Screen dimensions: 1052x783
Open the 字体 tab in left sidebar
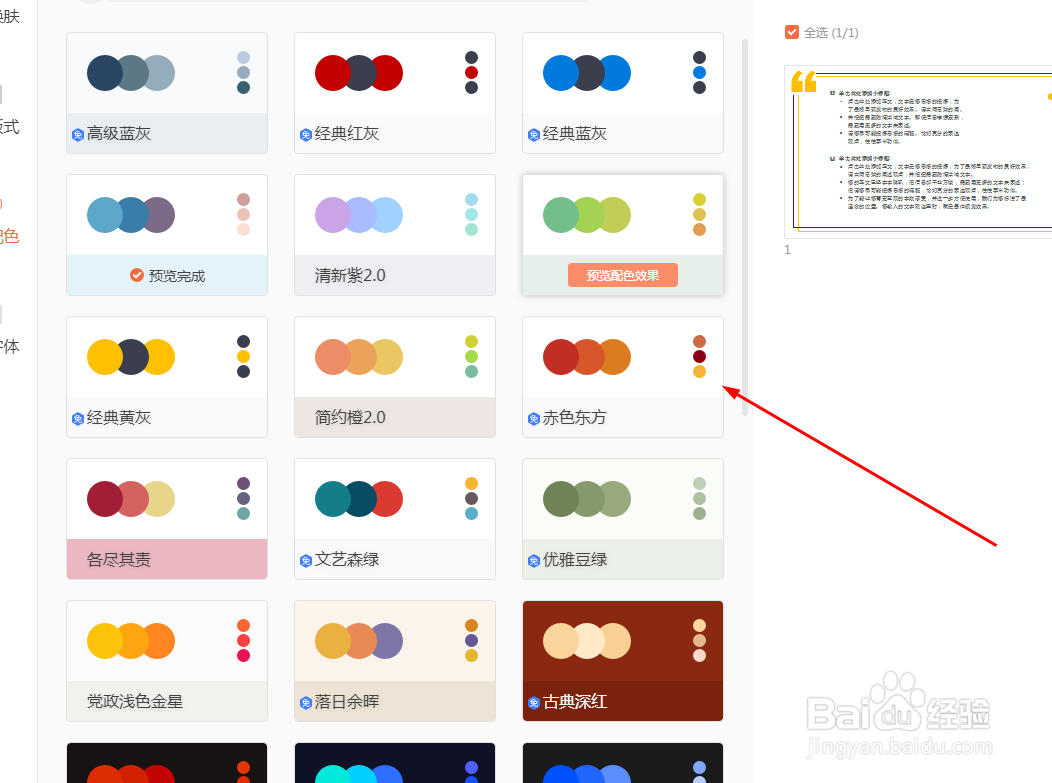coord(9,346)
